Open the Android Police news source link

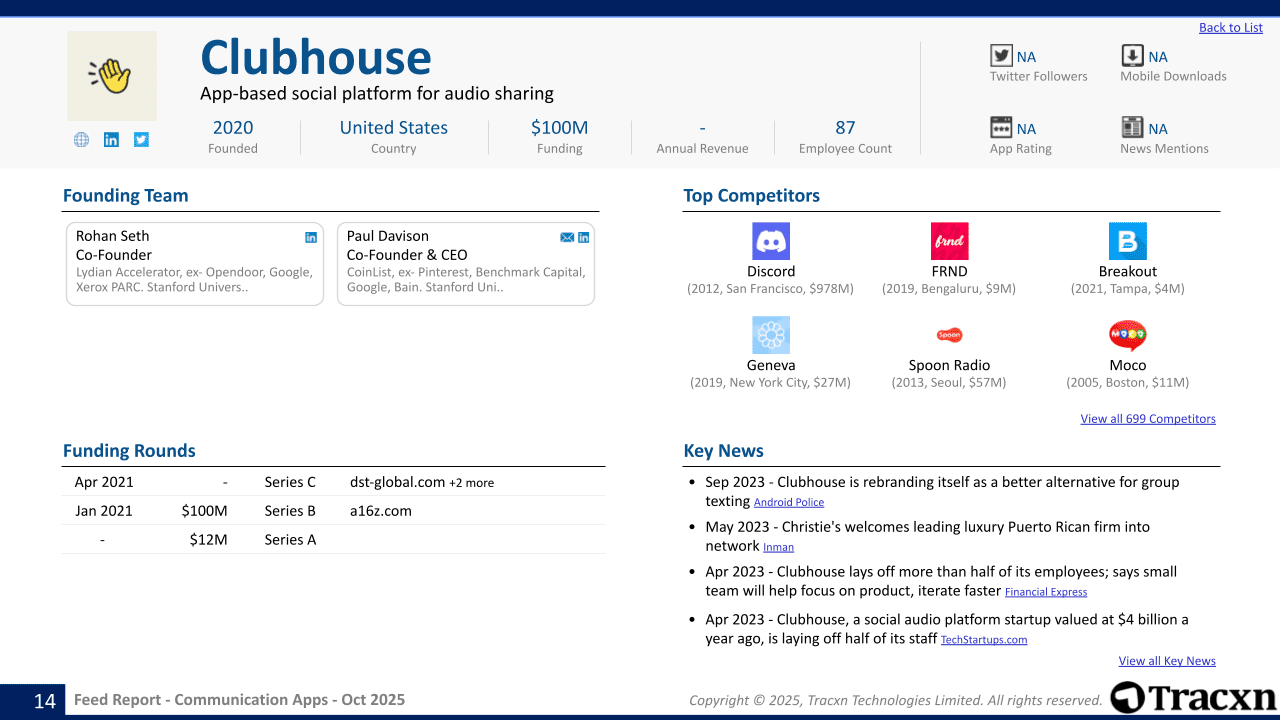789,503
